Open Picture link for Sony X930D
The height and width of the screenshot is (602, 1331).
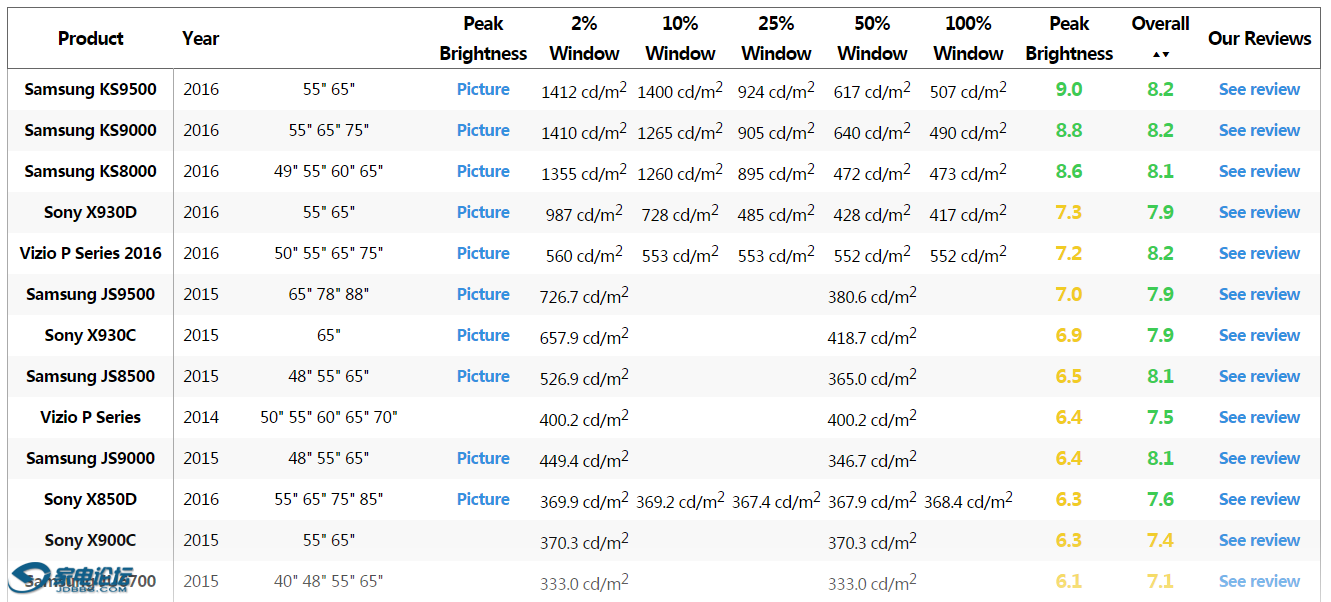483,212
